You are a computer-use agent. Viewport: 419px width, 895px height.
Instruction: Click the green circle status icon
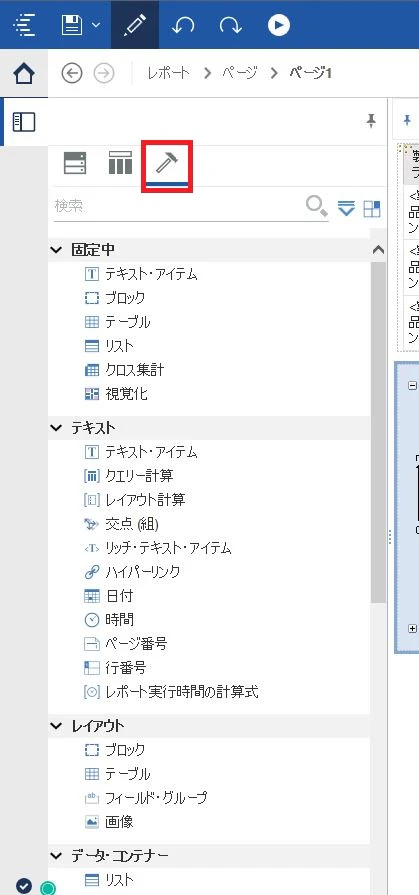(x=48, y=887)
